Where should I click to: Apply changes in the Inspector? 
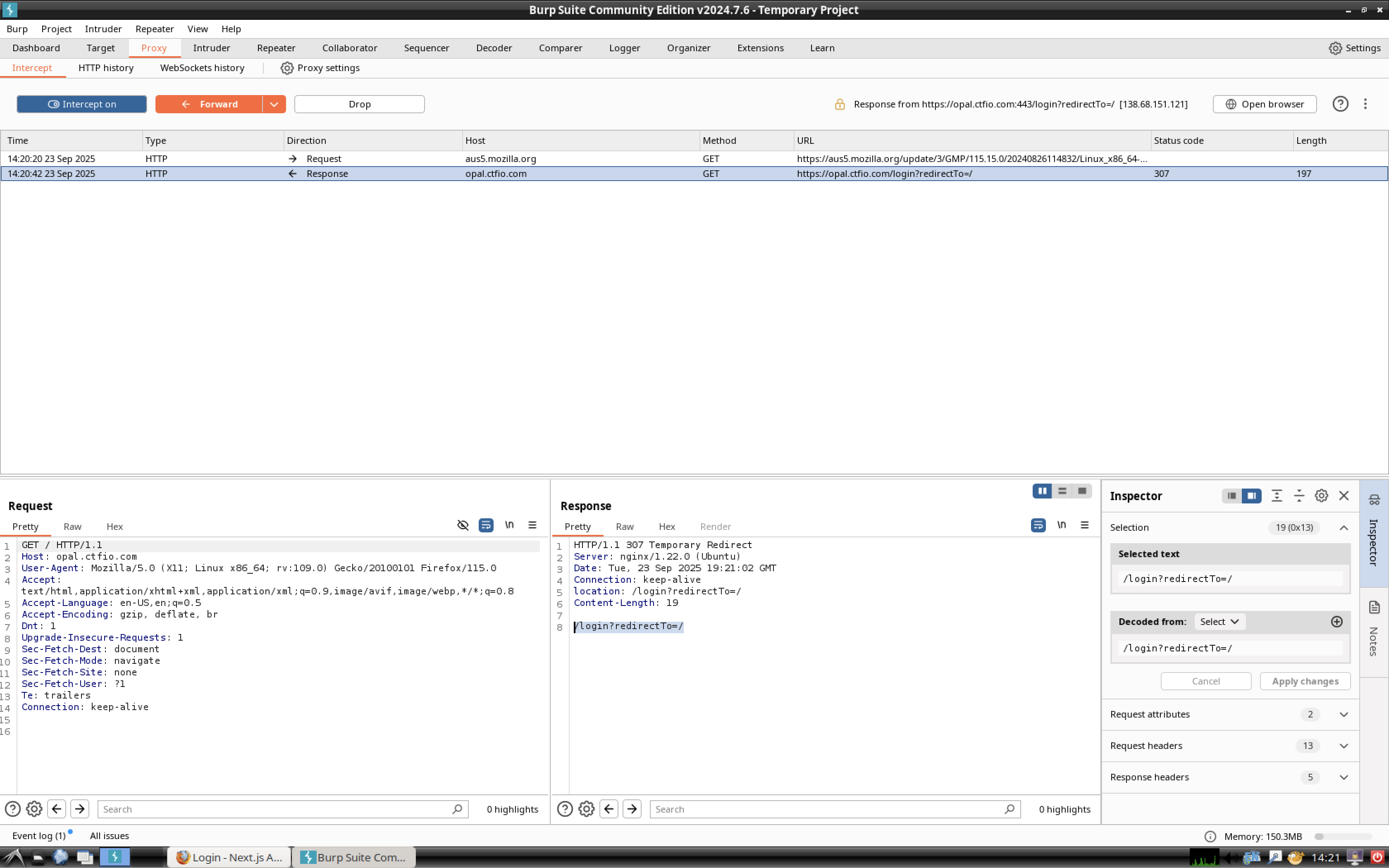click(1305, 681)
